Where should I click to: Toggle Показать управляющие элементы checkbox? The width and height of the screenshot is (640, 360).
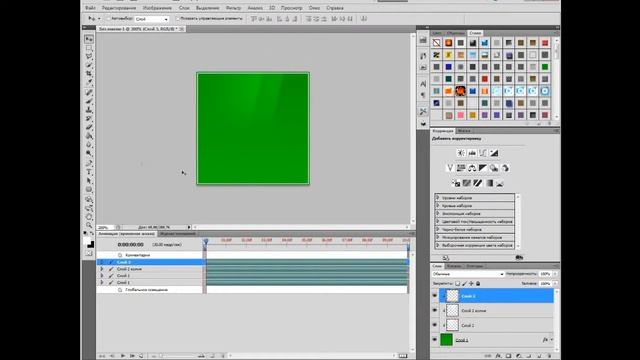point(178,19)
